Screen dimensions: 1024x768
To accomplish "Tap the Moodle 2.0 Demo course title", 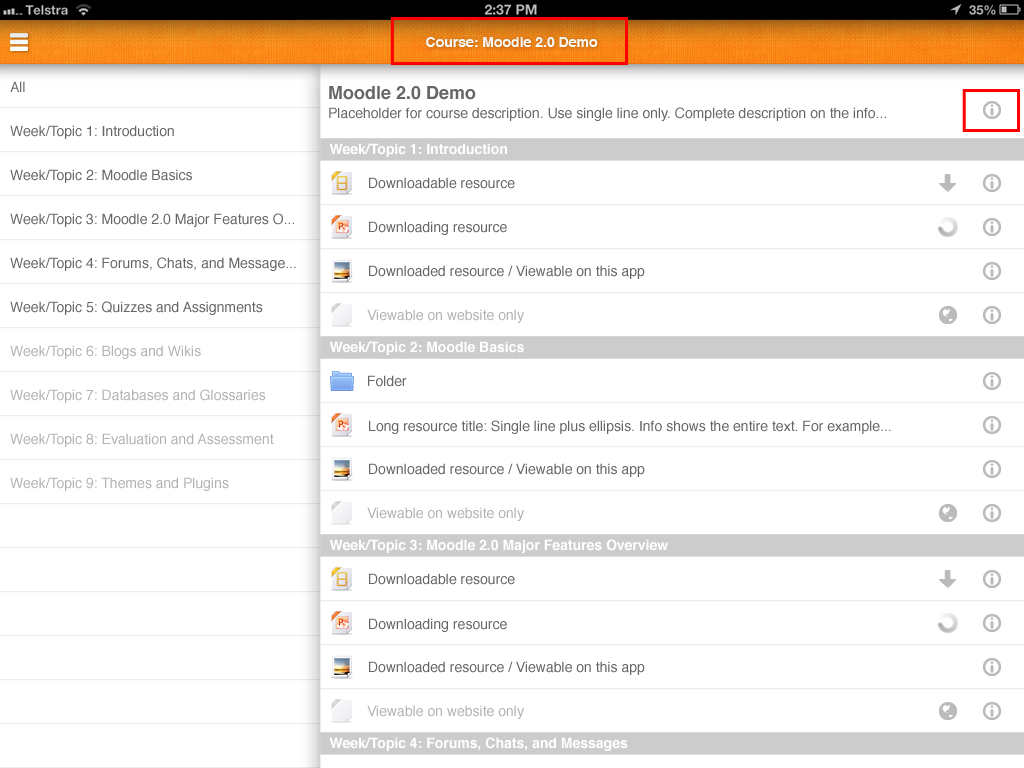I will coord(402,93).
